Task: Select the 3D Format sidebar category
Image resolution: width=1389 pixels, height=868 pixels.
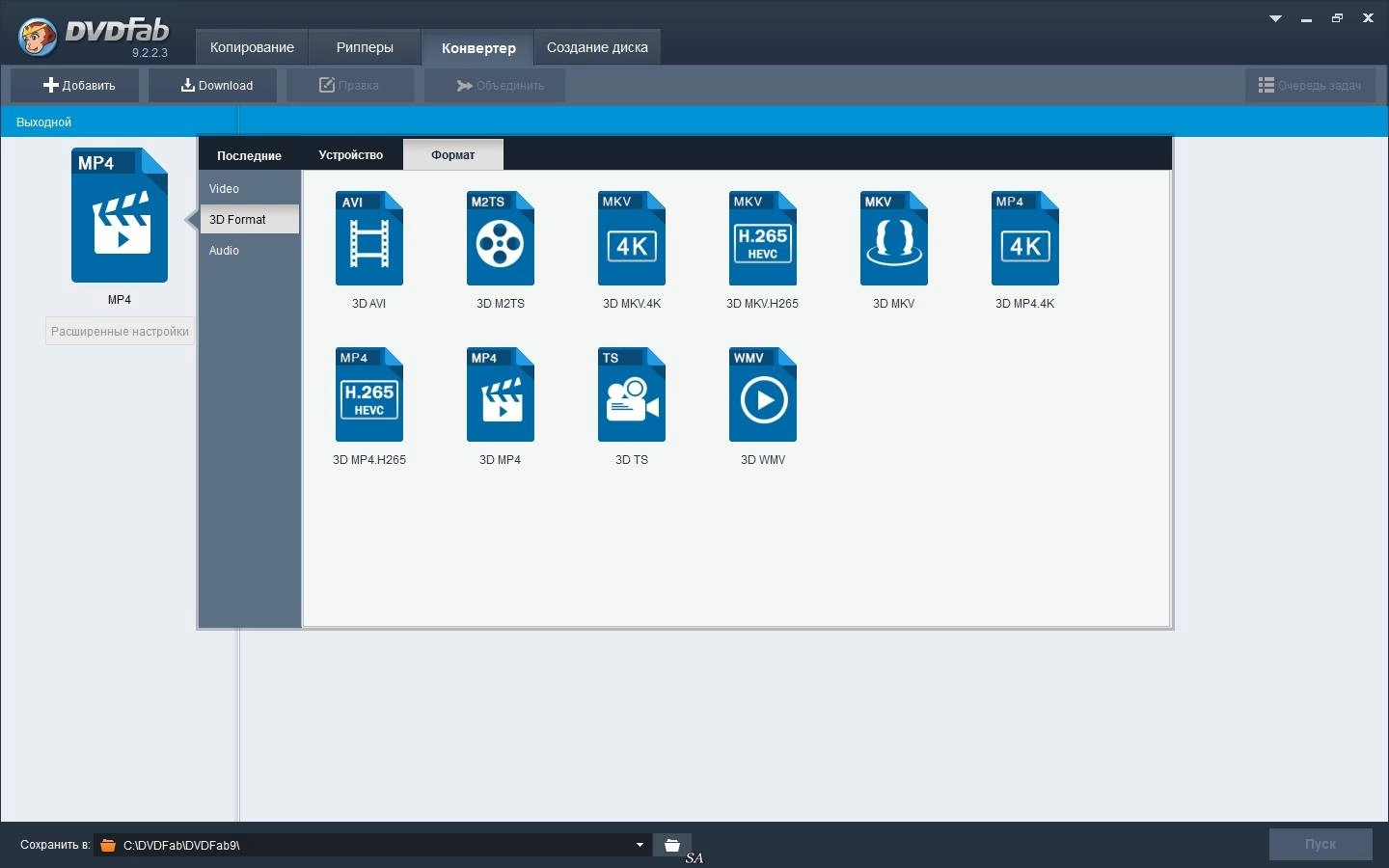Action: click(250, 220)
